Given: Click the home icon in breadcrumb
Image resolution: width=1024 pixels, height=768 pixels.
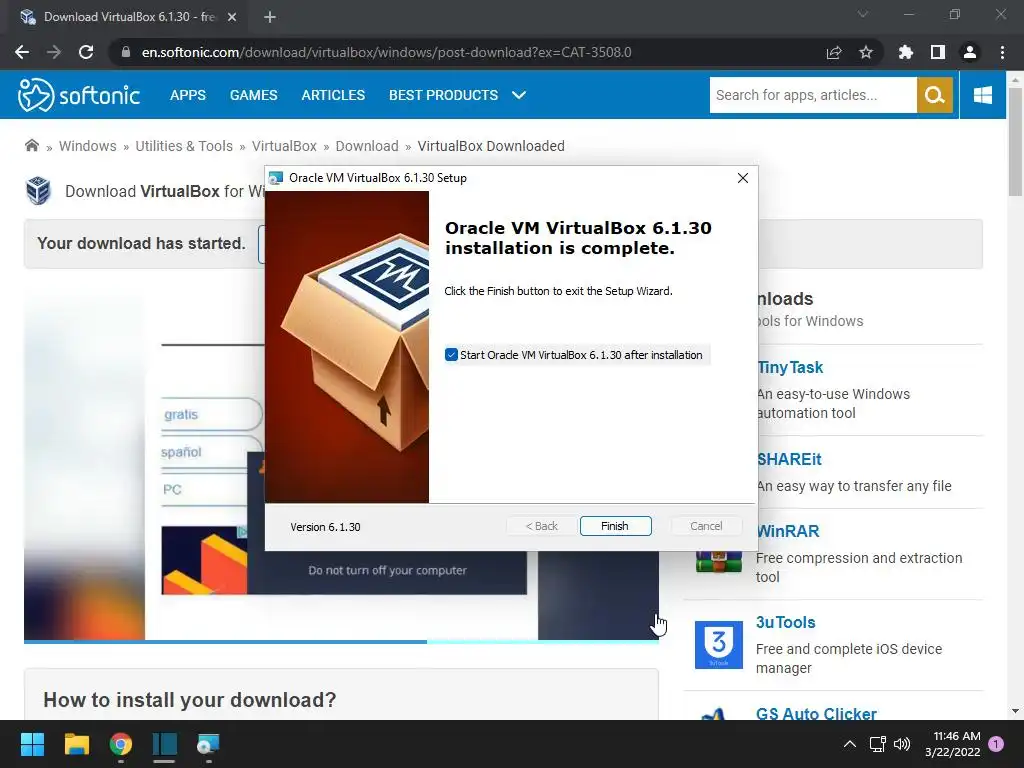Looking at the screenshot, I should click(31, 146).
